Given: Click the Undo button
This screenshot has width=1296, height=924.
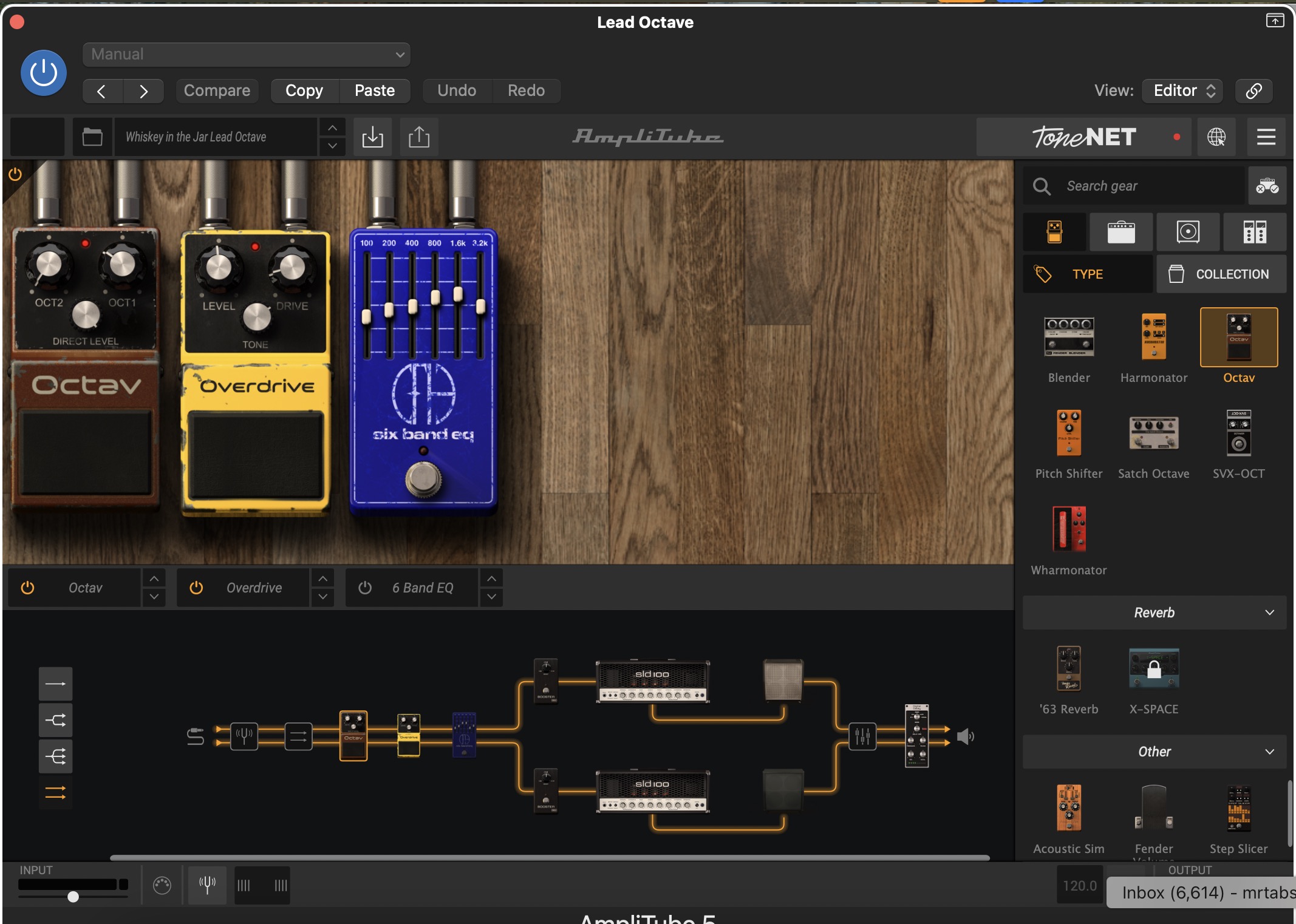Looking at the screenshot, I should 457,91.
